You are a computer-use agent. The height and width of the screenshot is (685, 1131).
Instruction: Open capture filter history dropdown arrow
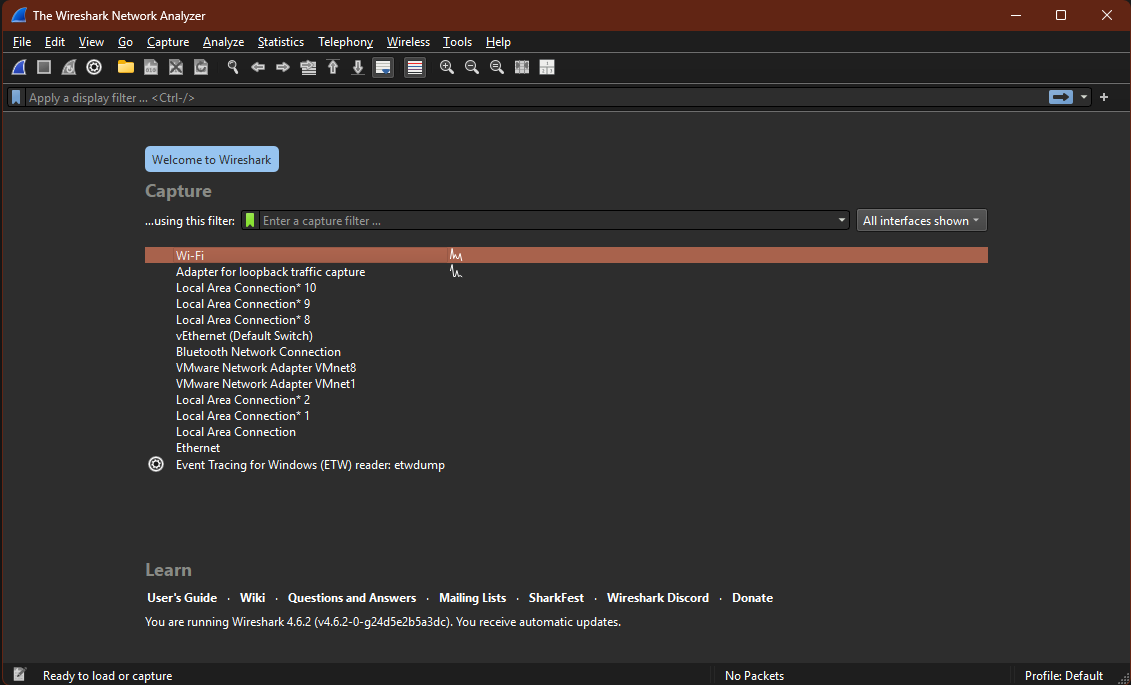841,220
